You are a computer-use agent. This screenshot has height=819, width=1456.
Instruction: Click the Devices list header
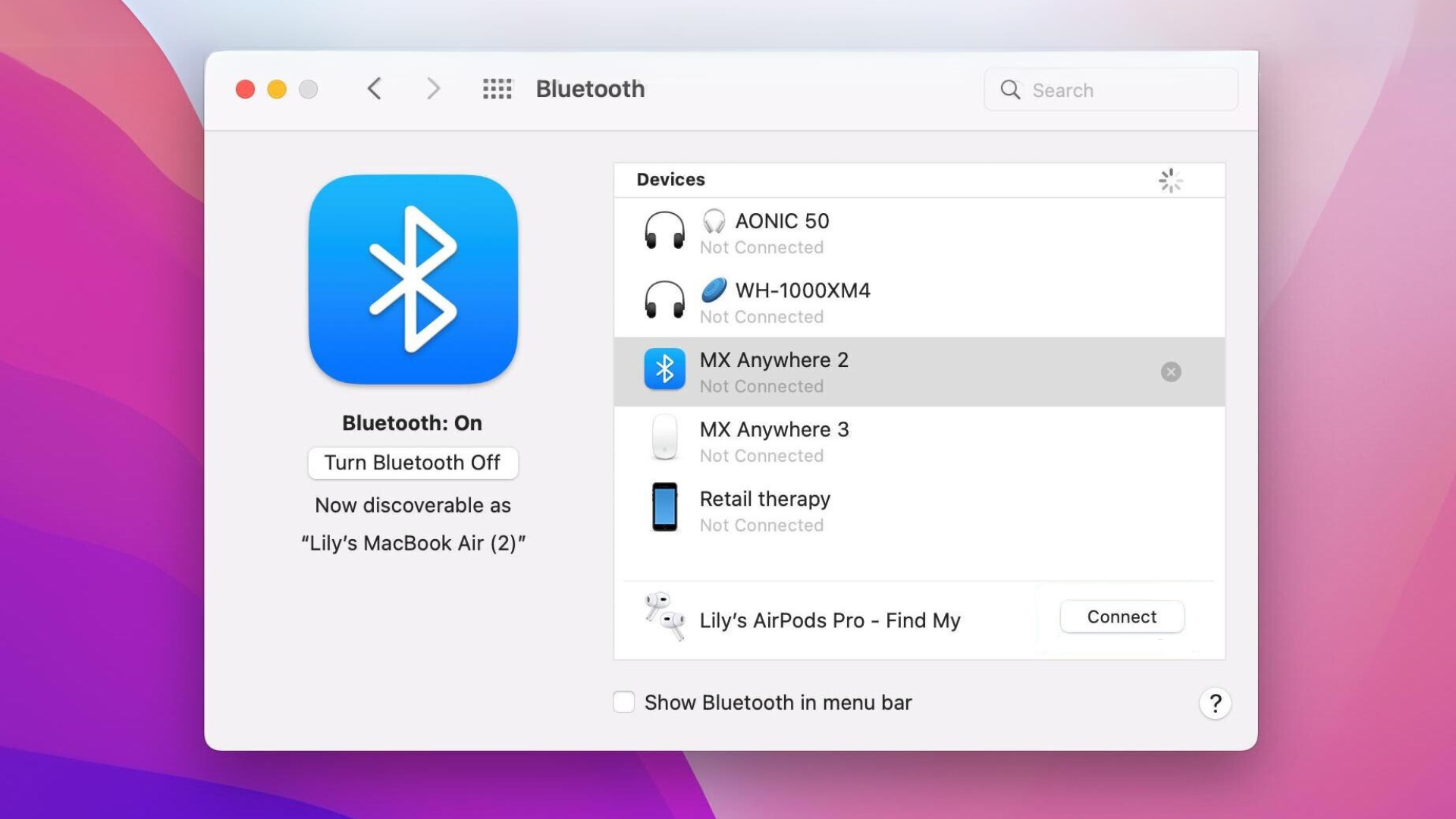click(919, 180)
